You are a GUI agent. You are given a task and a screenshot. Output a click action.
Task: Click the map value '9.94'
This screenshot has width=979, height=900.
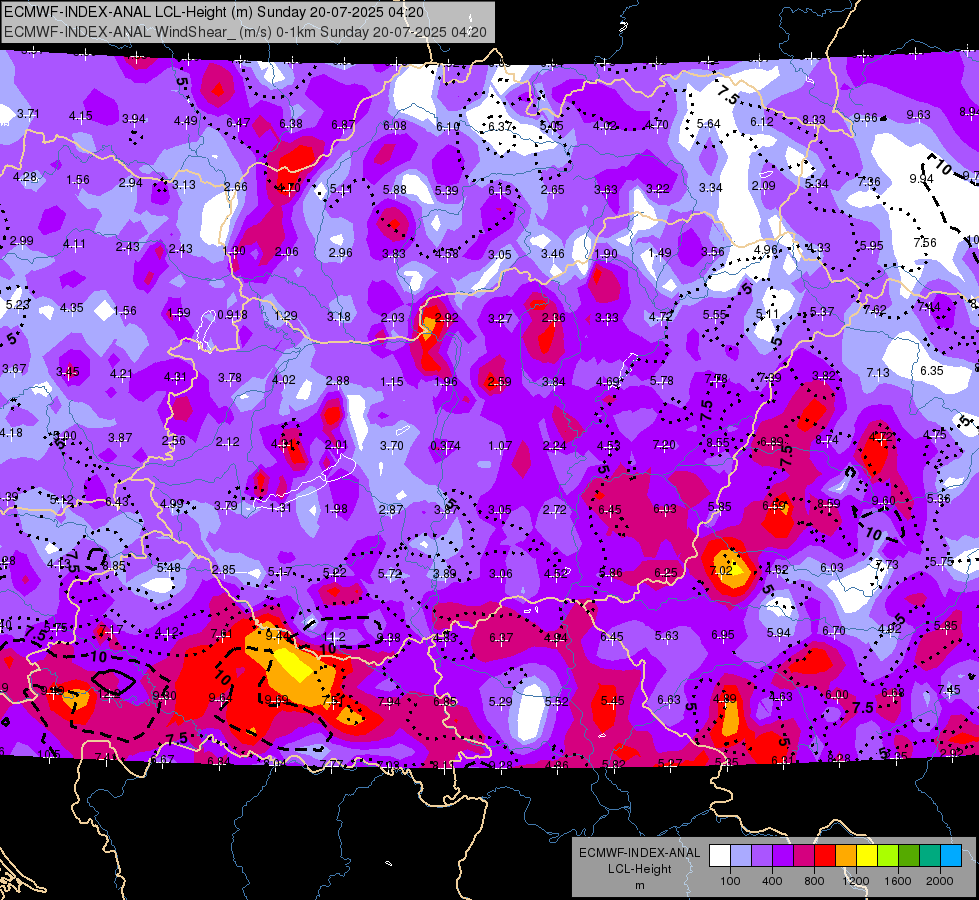click(921, 179)
